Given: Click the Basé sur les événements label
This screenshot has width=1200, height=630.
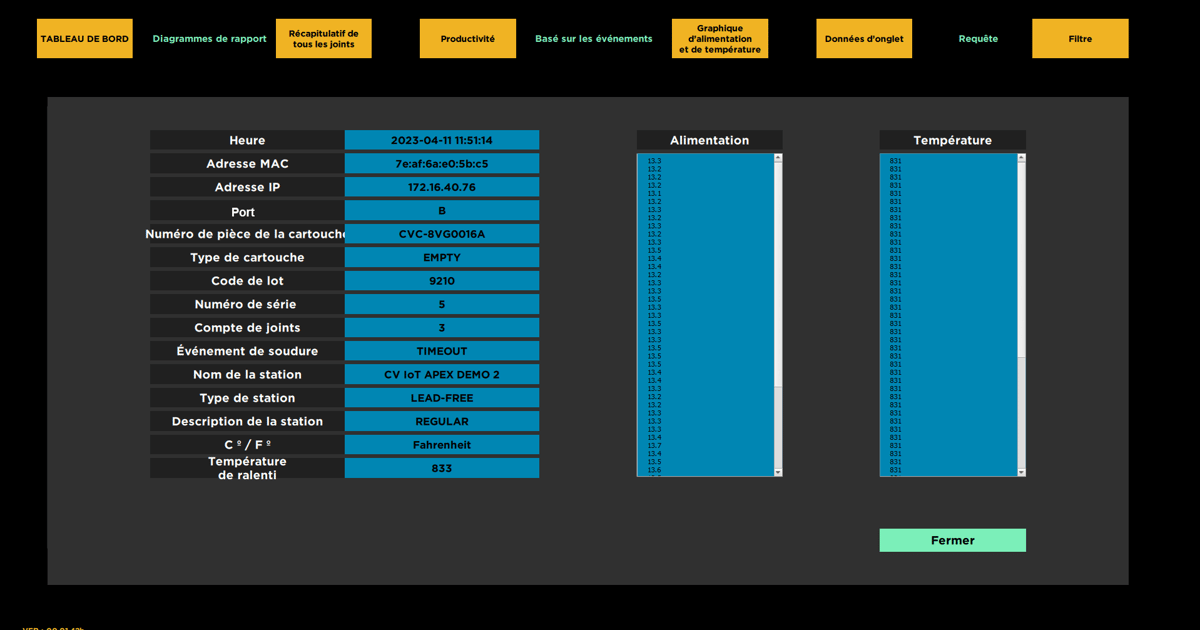Looking at the screenshot, I should tap(593, 39).
